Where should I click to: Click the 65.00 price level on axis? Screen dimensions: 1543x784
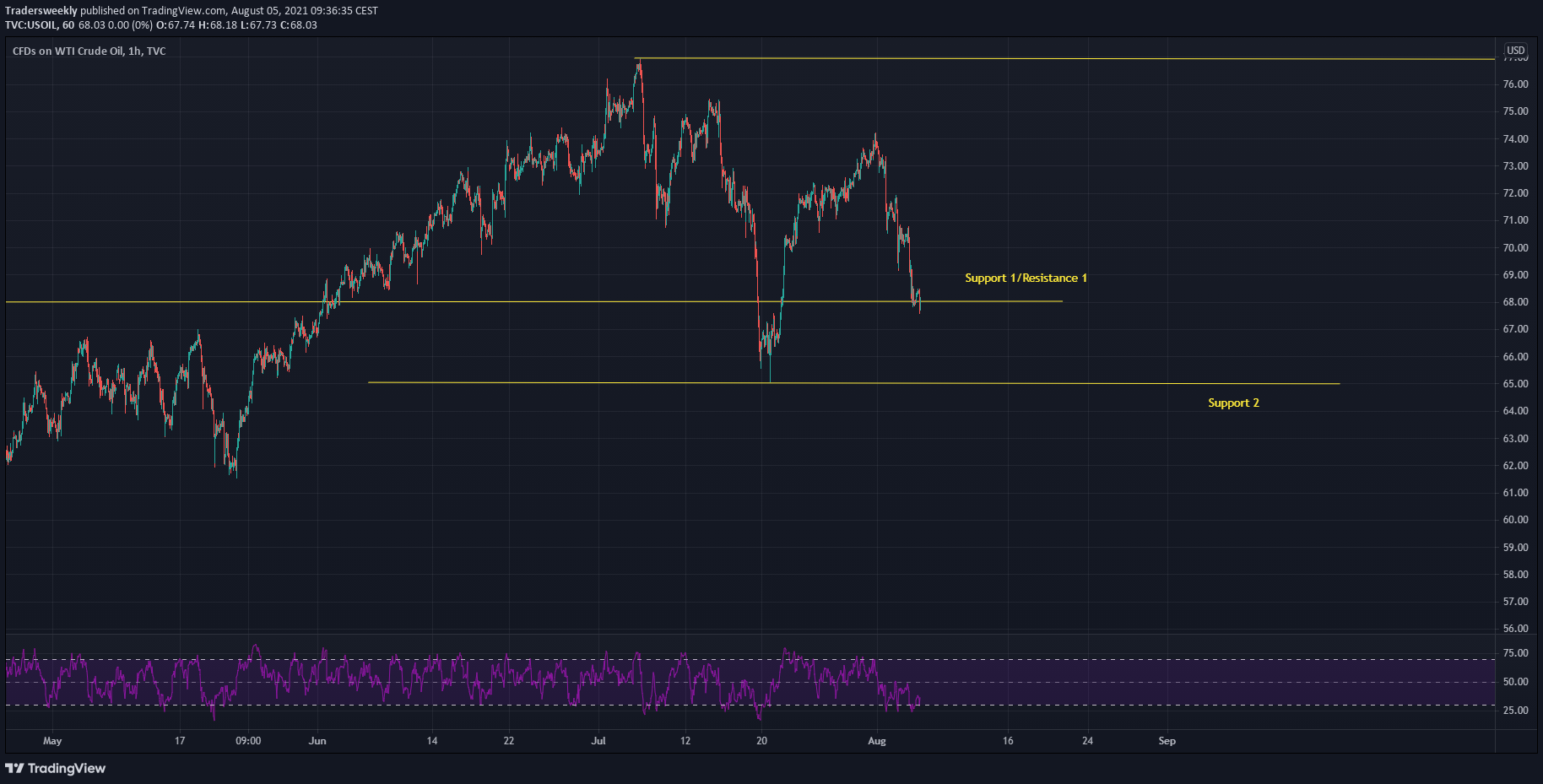[x=1515, y=384]
